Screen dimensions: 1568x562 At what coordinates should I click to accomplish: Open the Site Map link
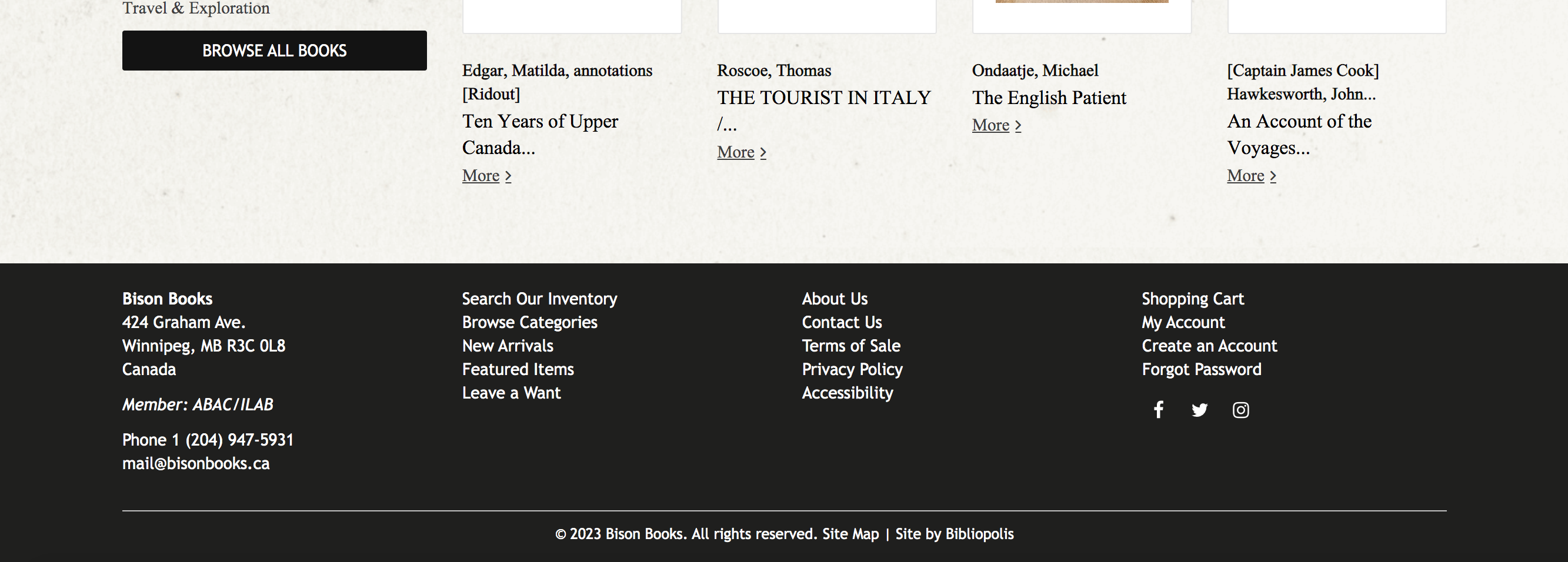click(x=850, y=534)
